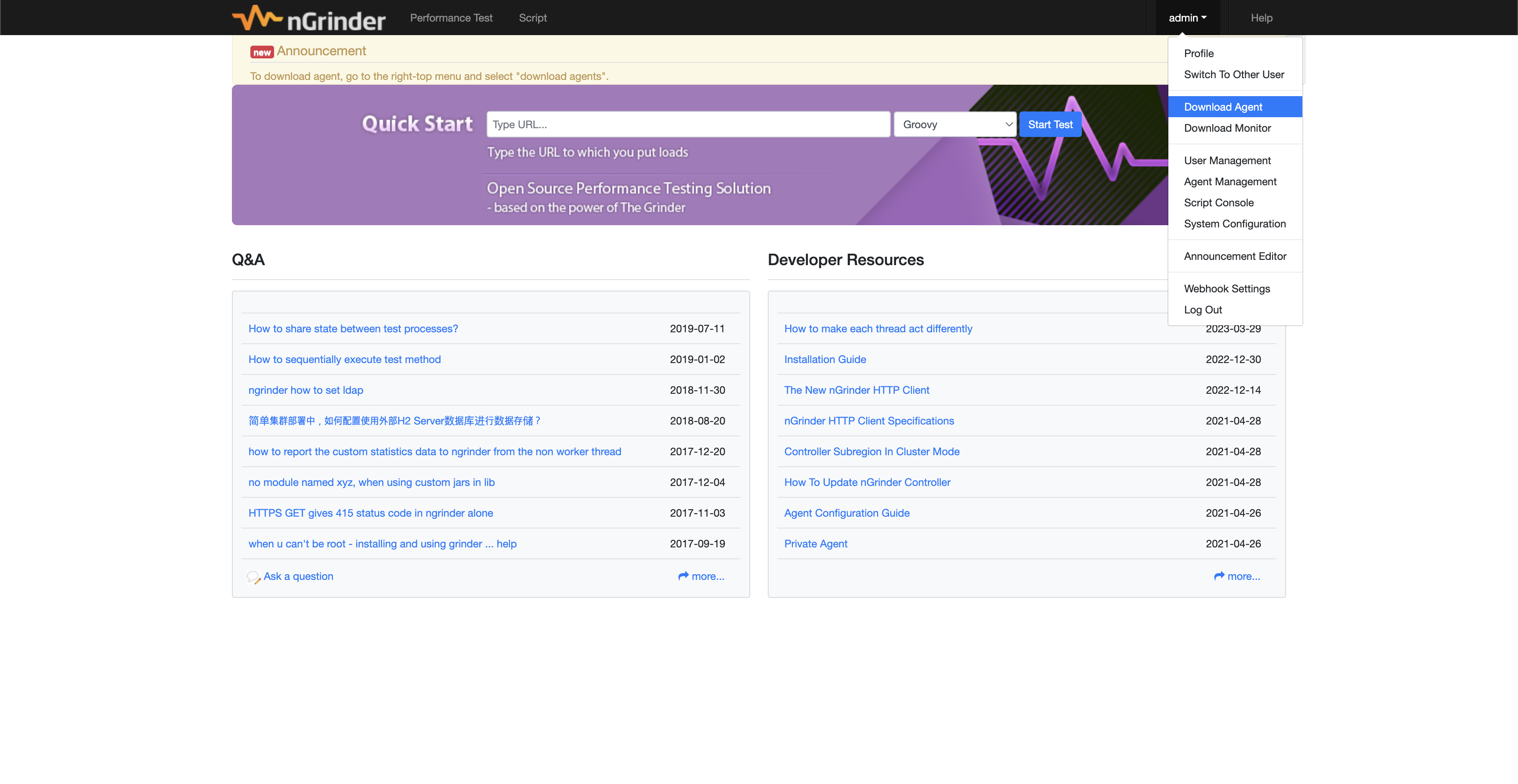Click the Q&A more arrow icon
1518x784 pixels.
click(683, 576)
